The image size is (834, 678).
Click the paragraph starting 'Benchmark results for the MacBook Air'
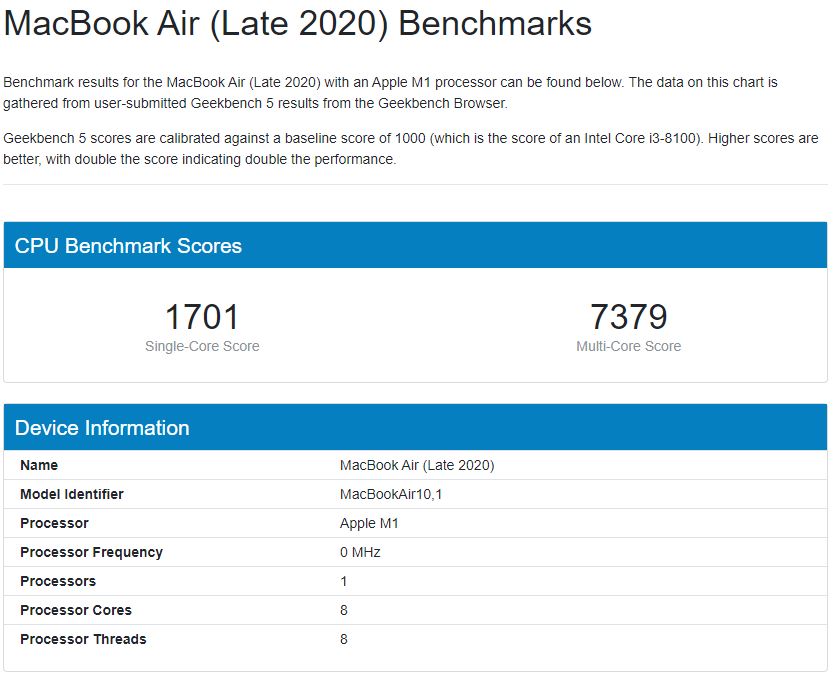coord(390,93)
